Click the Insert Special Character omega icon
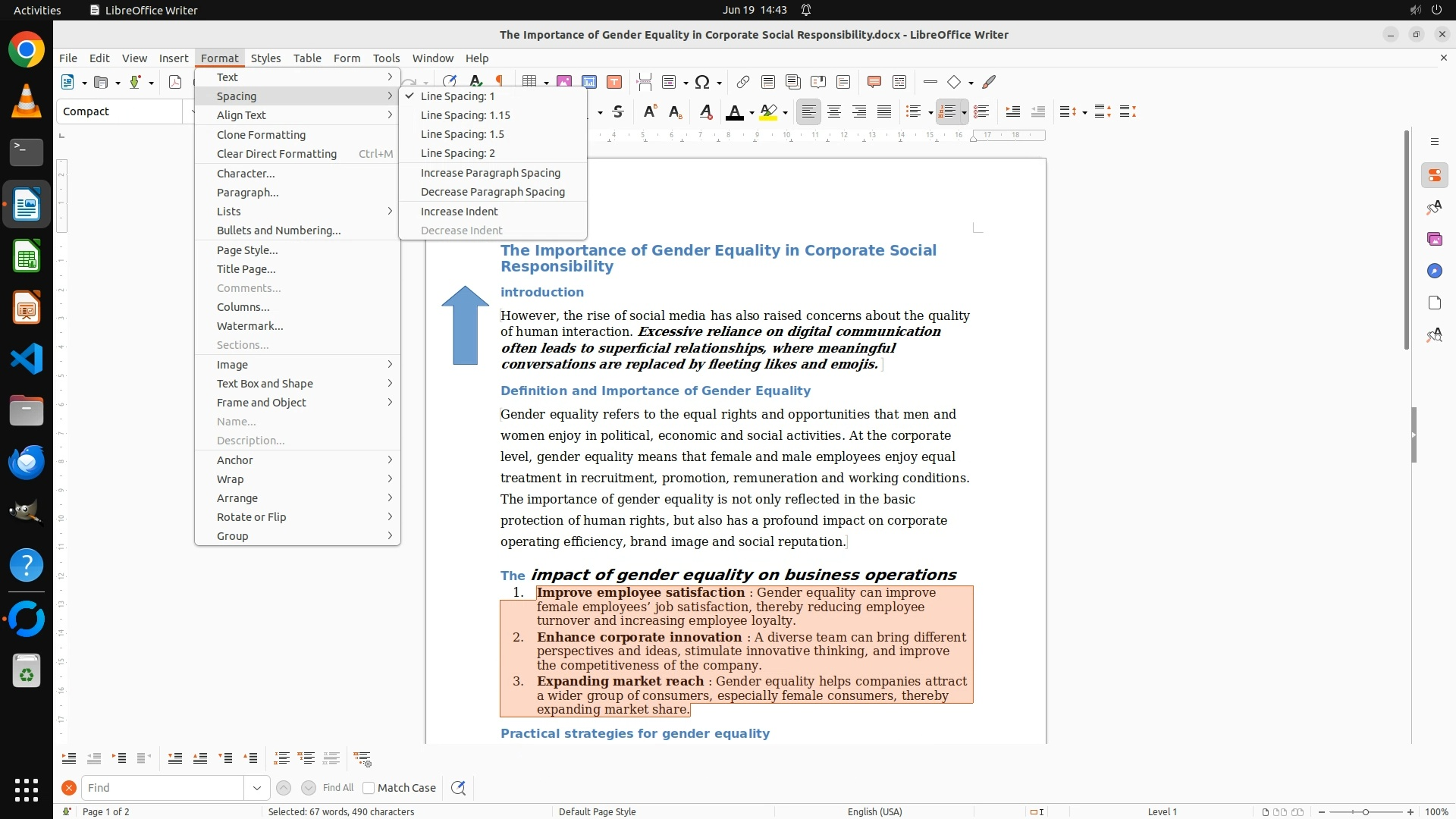Image resolution: width=1456 pixels, height=819 pixels. [702, 82]
